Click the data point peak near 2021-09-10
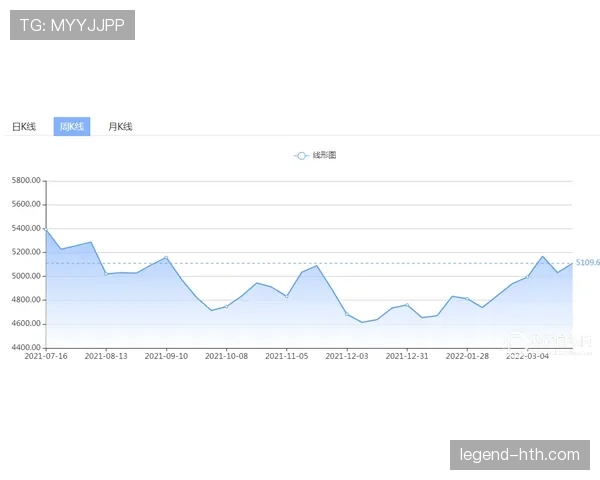The width and height of the screenshot is (600, 480). point(166,258)
